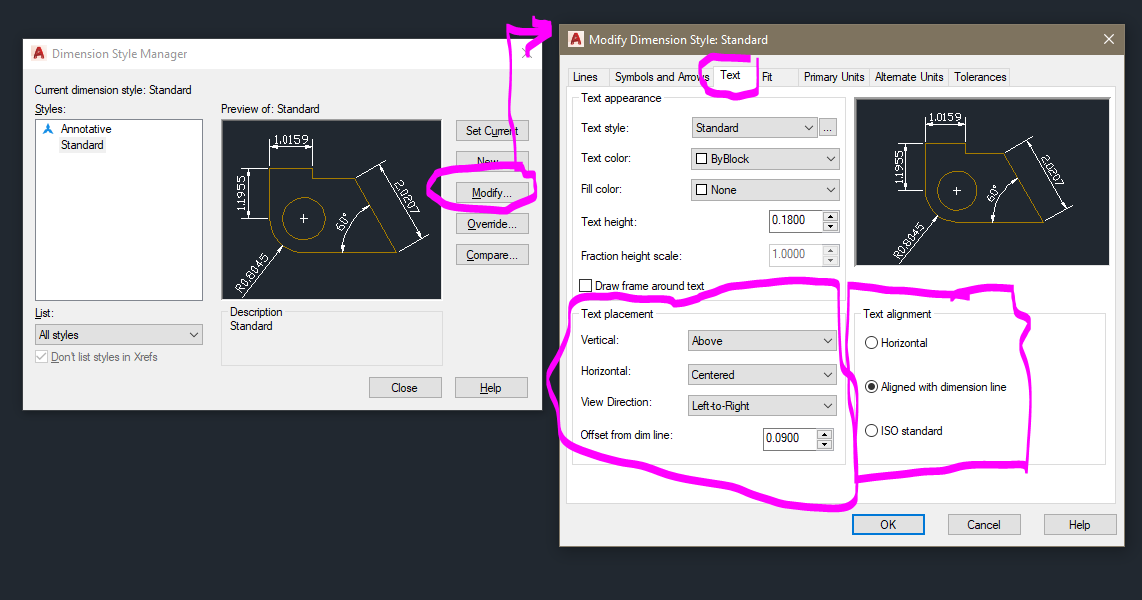The width and height of the screenshot is (1142, 600).
Task: Click the Override button
Action: (x=491, y=223)
